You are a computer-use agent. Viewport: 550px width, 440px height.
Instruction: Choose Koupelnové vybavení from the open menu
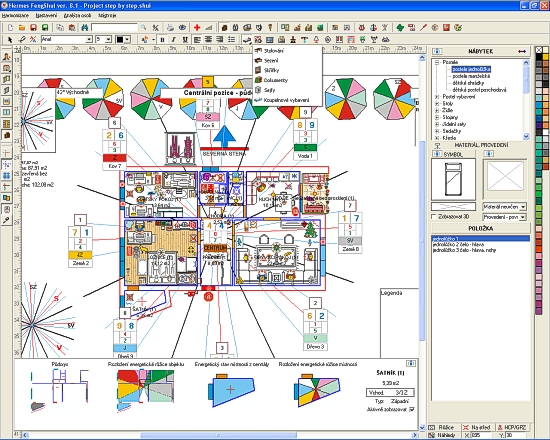tap(286, 100)
